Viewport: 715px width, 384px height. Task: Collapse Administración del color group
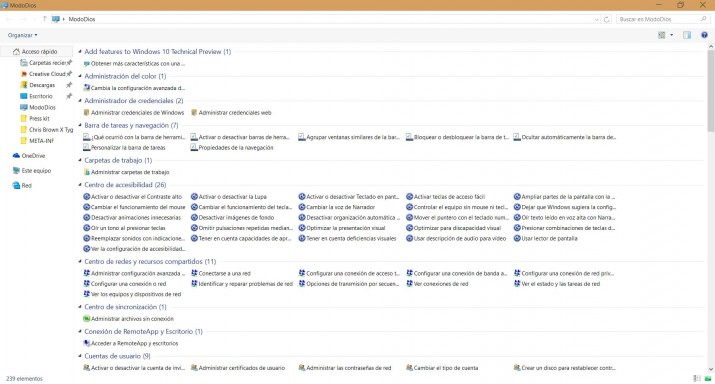tap(80, 76)
